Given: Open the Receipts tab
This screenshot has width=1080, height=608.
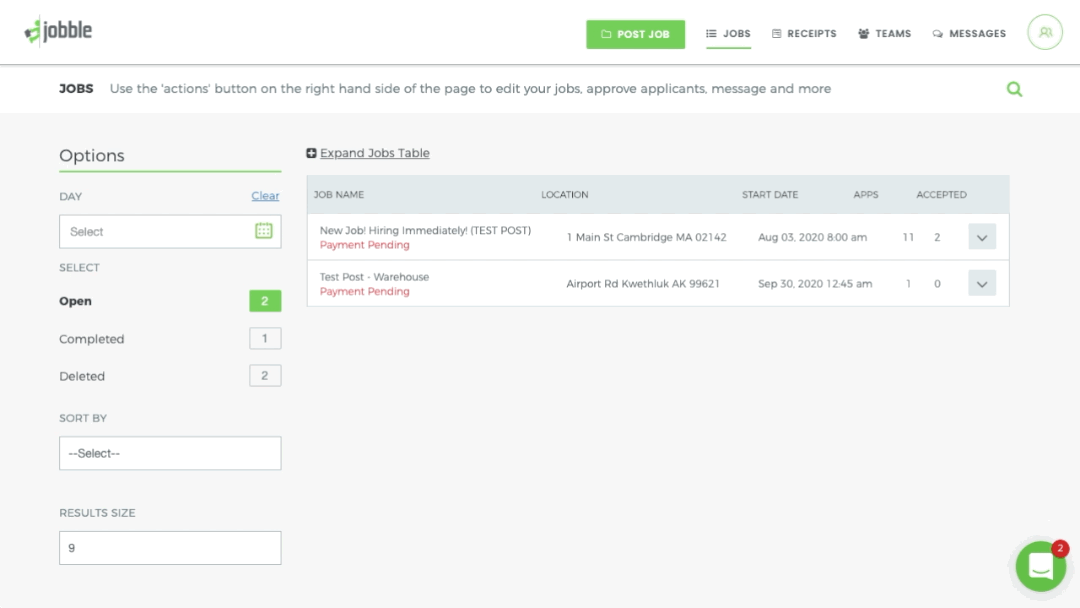Looking at the screenshot, I should pos(804,34).
